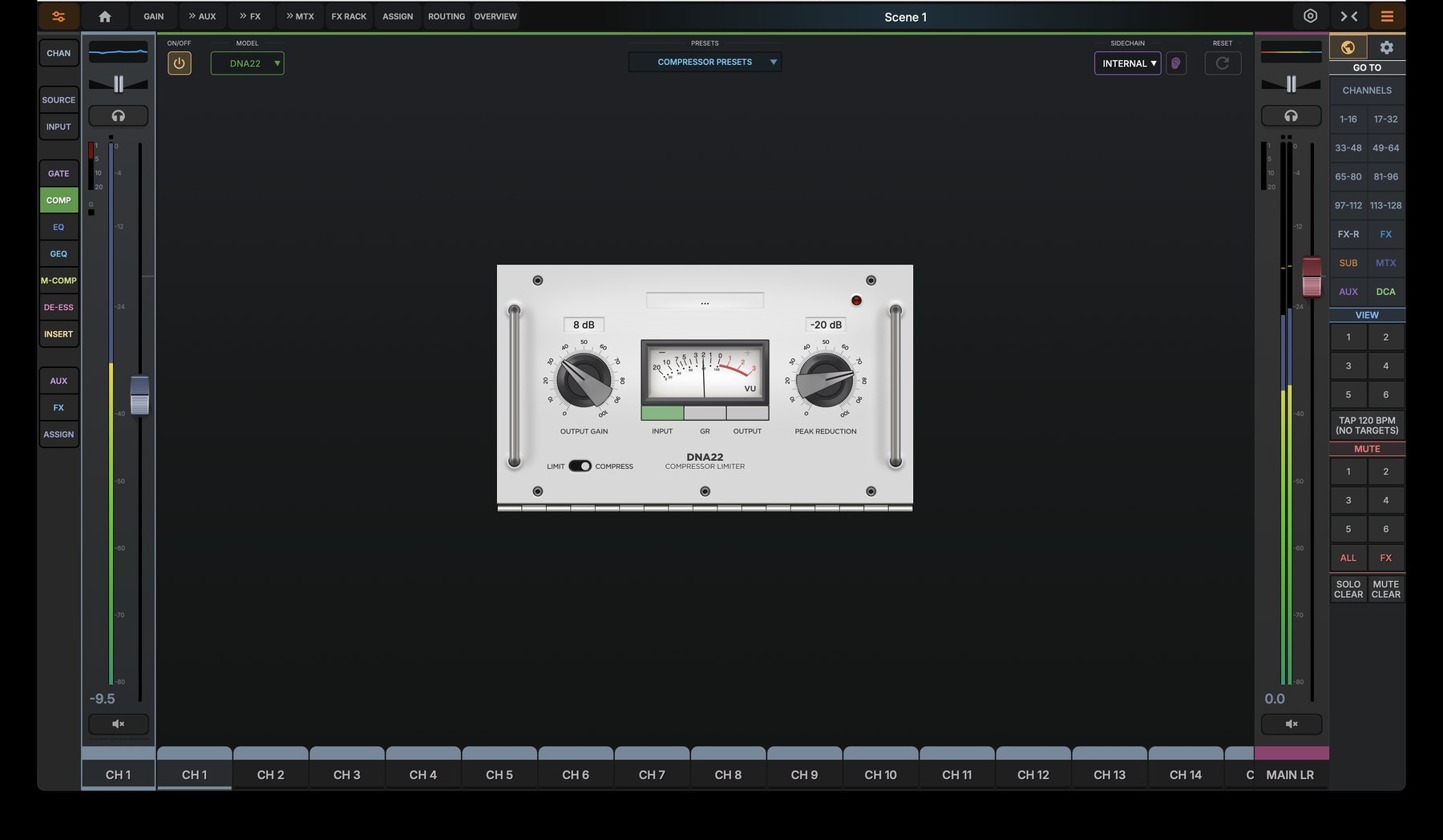This screenshot has width=1443, height=840.
Task: Click the CH 1 pan control
Action: 119,84
